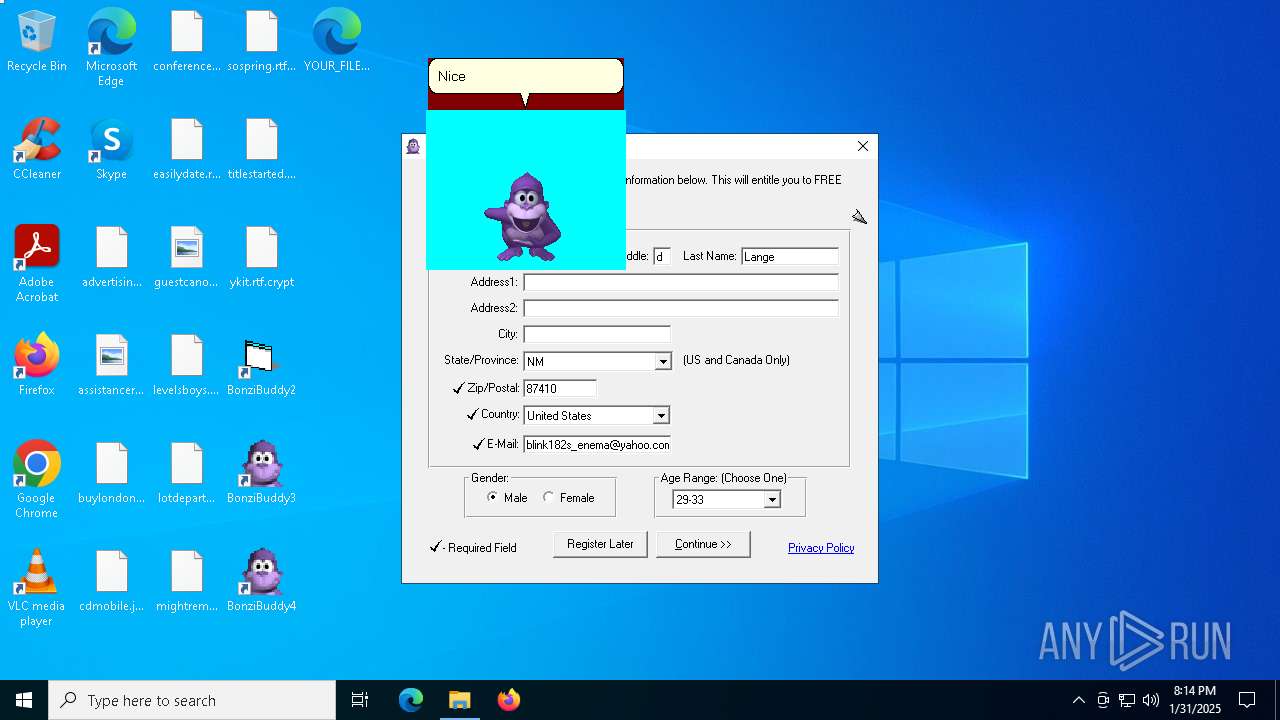Select the advertisin file icon
Viewport: 1280px width, 720px height.
[112, 258]
